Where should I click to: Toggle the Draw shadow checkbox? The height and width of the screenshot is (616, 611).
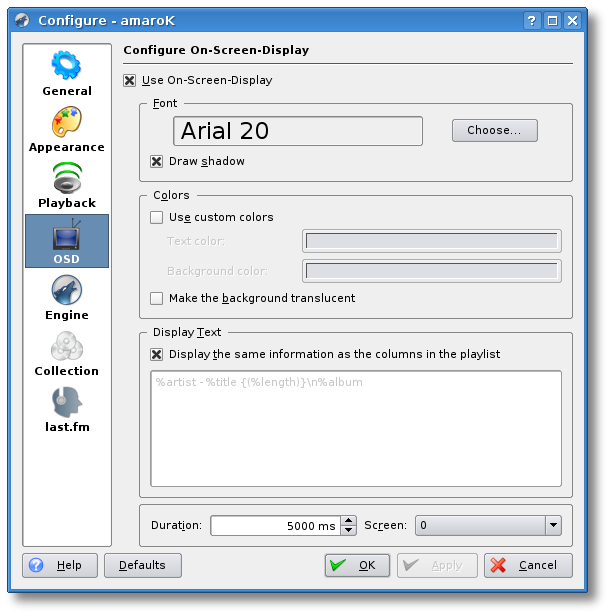[157, 161]
